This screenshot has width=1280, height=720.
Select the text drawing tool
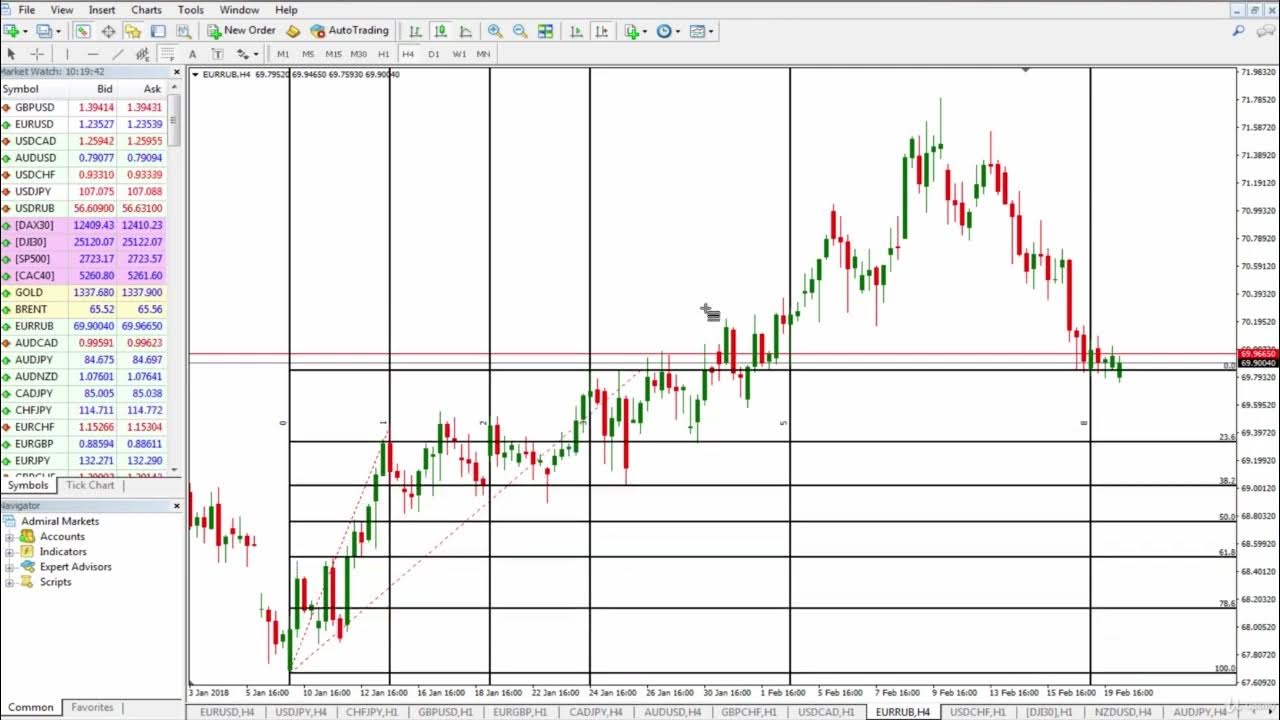coord(192,54)
